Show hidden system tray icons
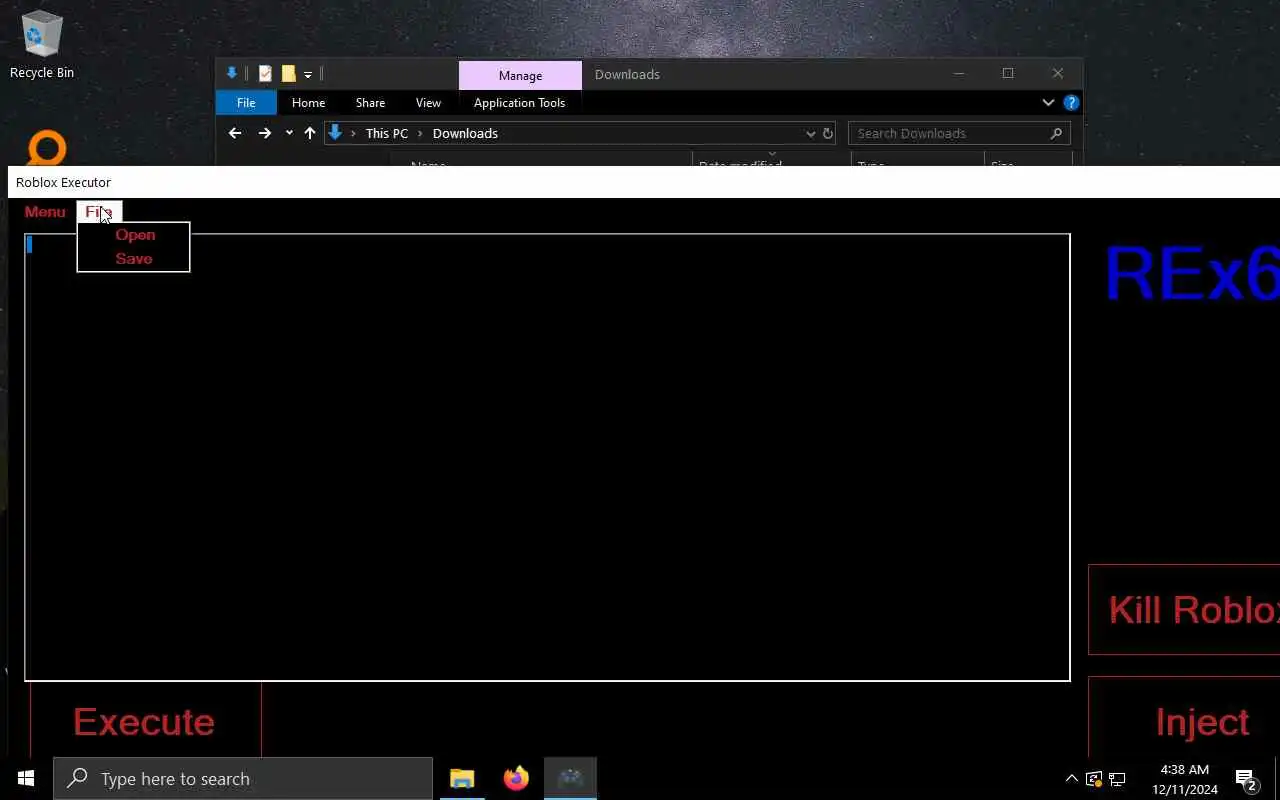Viewport: 1280px width, 800px height. [x=1071, y=778]
